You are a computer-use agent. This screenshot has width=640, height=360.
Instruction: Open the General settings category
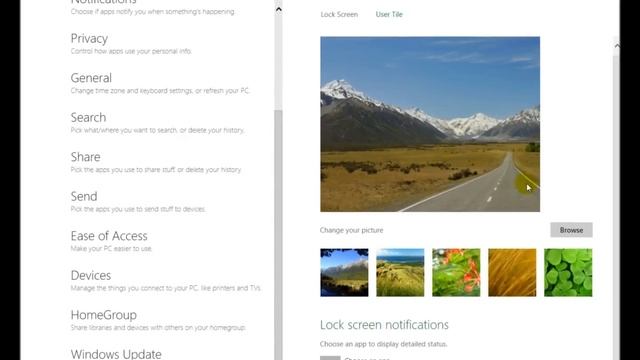click(x=91, y=78)
